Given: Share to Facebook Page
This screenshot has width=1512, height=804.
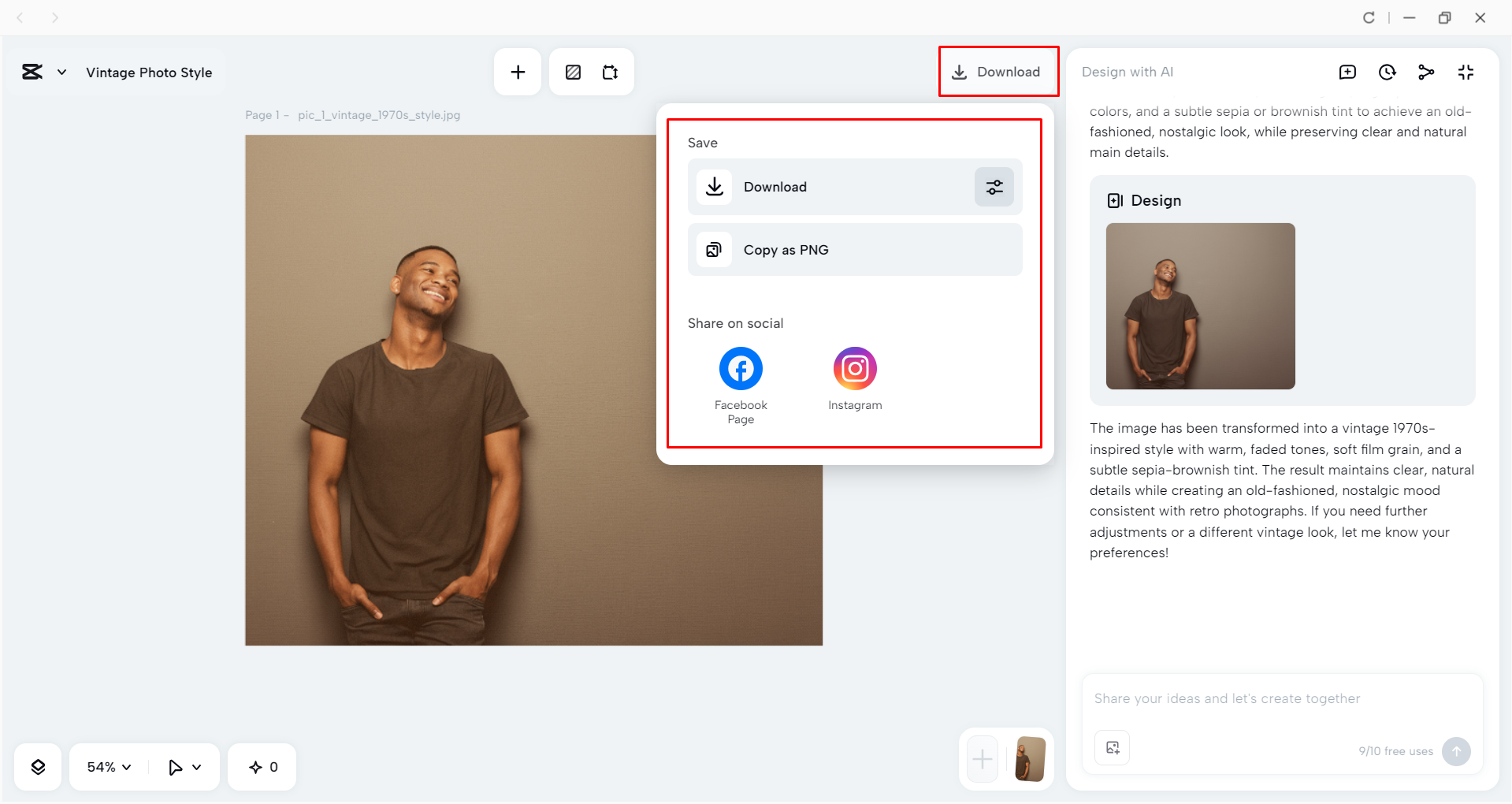Looking at the screenshot, I should click(x=741, y=385).
